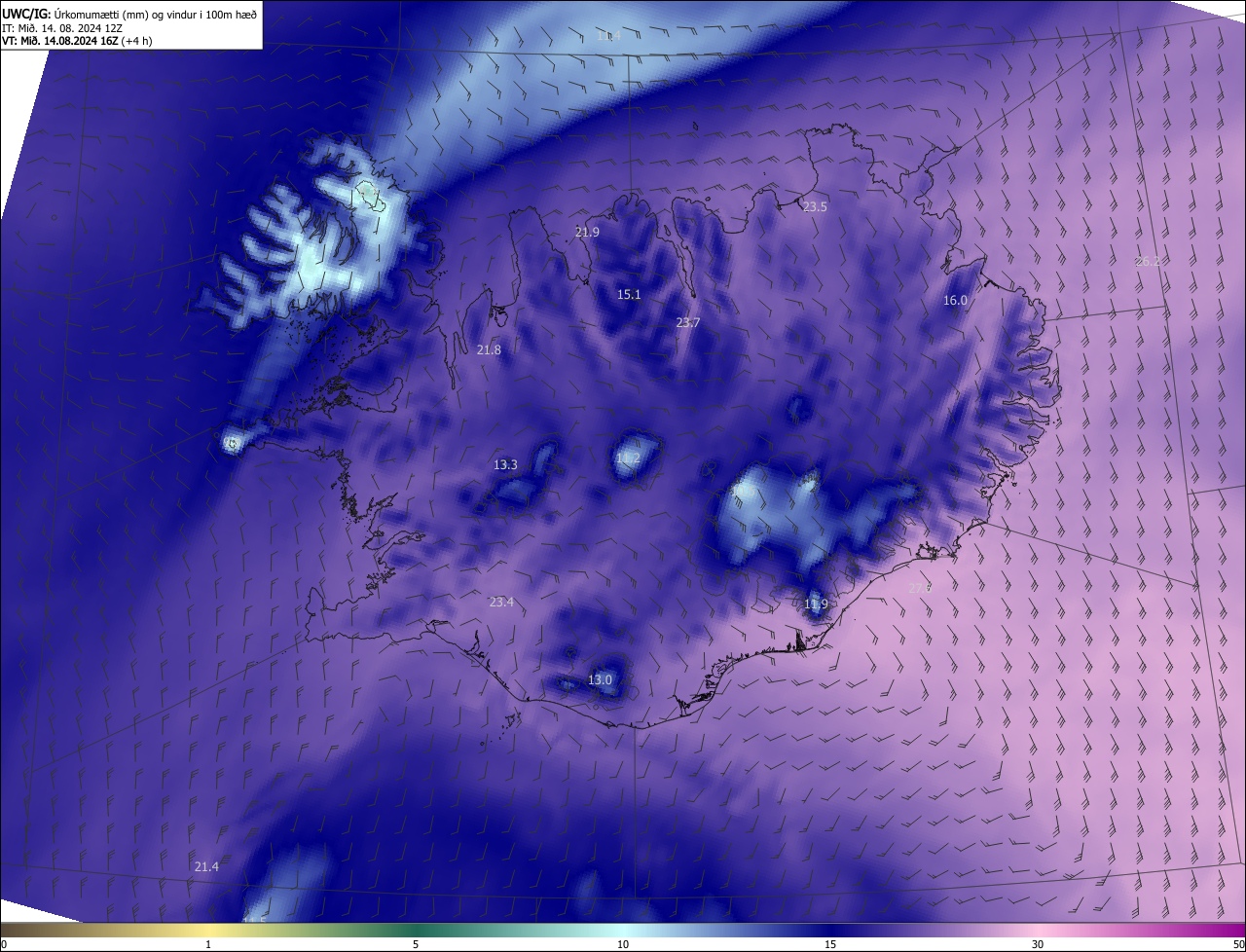Image resolution: width=1246 pixels, height=952 pixels.
Task: Click the 1 tick on the color scale
Action: [208, 944]
